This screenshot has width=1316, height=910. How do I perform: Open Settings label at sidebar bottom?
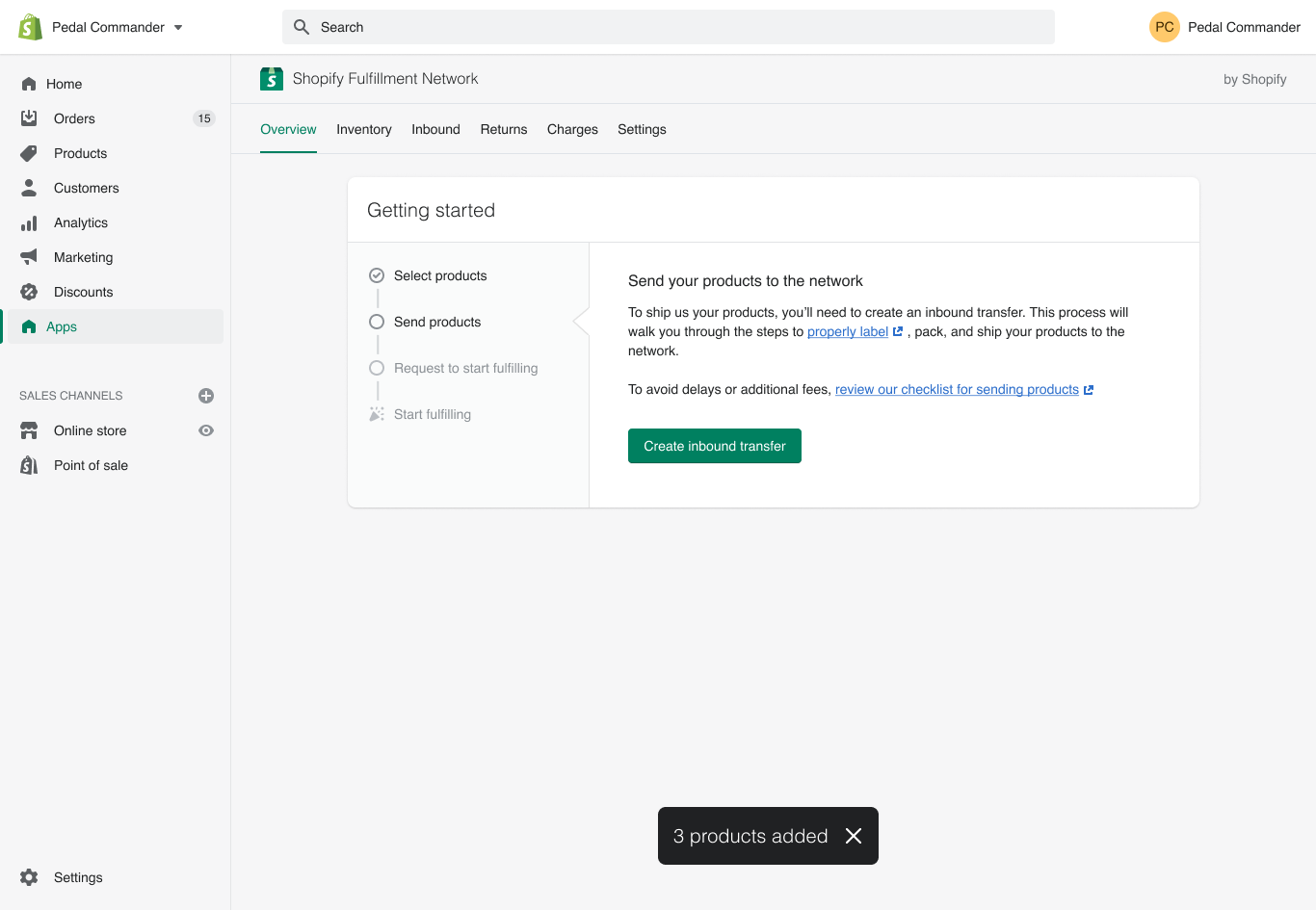pyautogui.click(x=78, y=877)
